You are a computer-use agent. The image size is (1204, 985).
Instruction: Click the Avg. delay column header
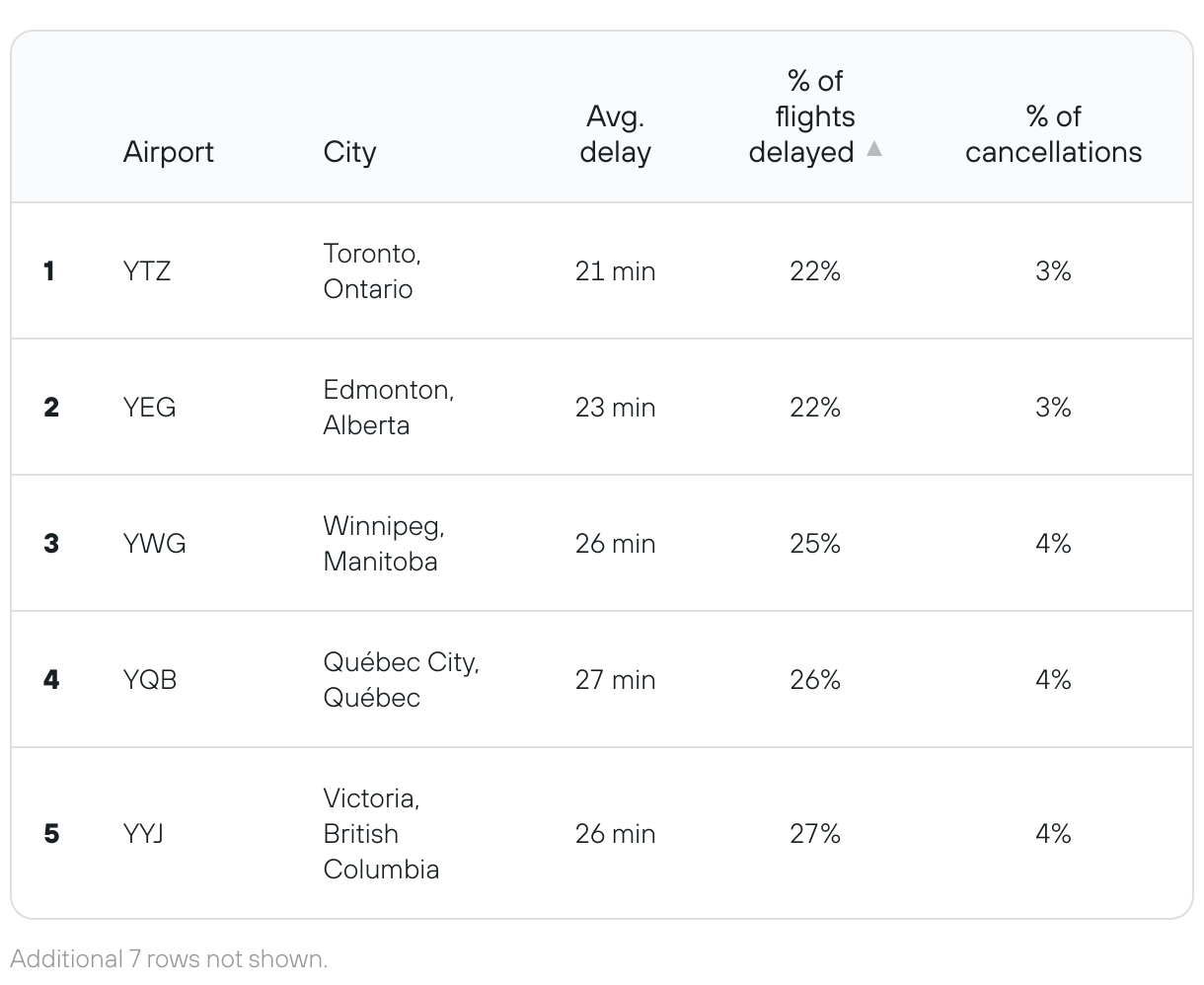(x=615, y=134)
